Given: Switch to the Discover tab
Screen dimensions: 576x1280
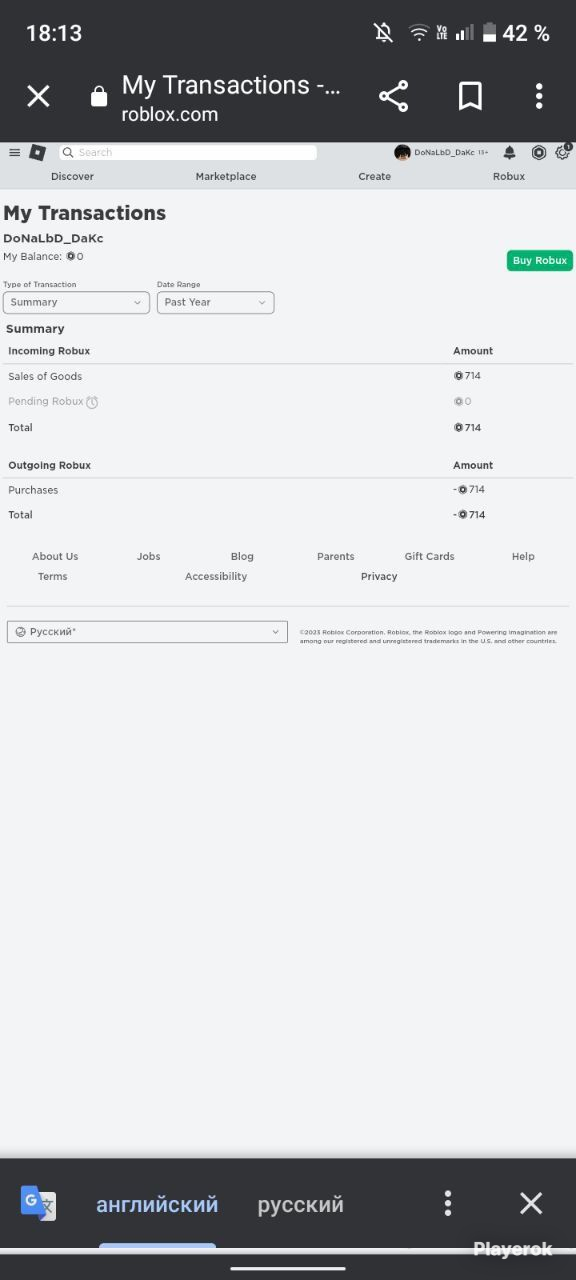Looking at the screenshot, I should pos(72,176).
